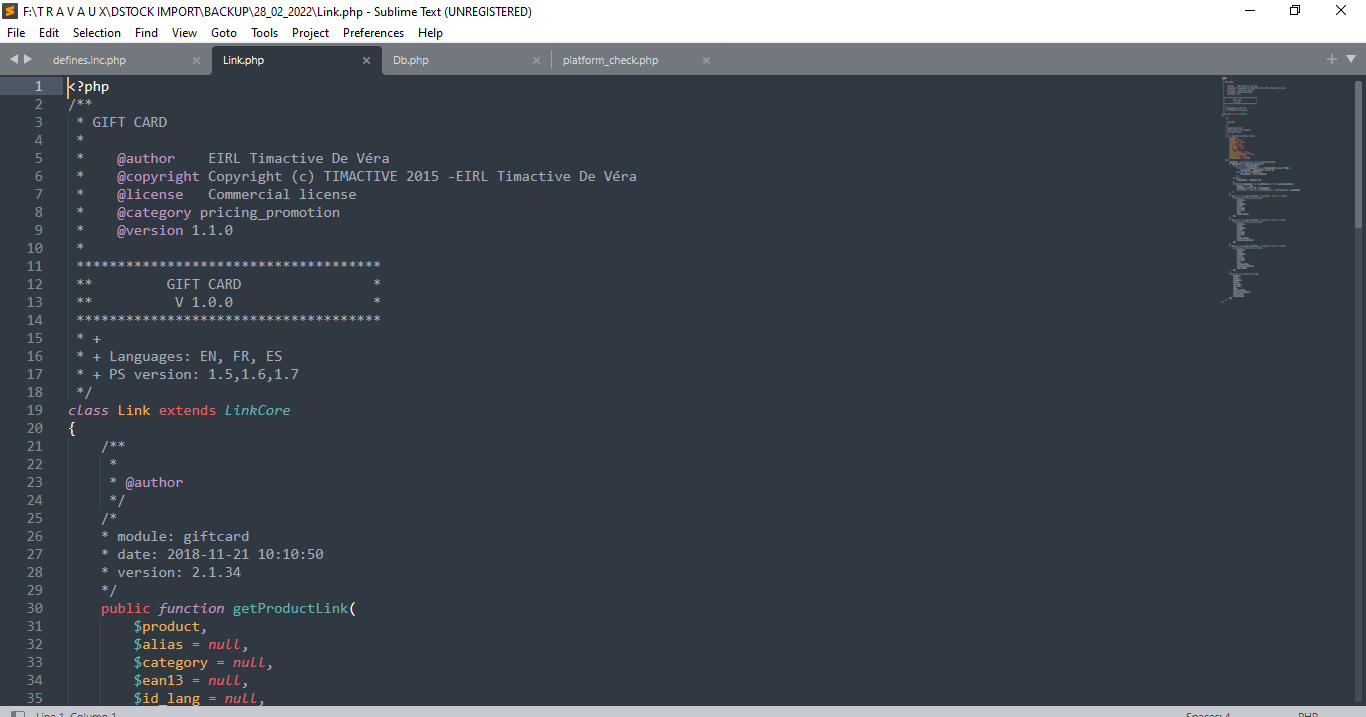Open the Edit menu

[x=49, y=33]
